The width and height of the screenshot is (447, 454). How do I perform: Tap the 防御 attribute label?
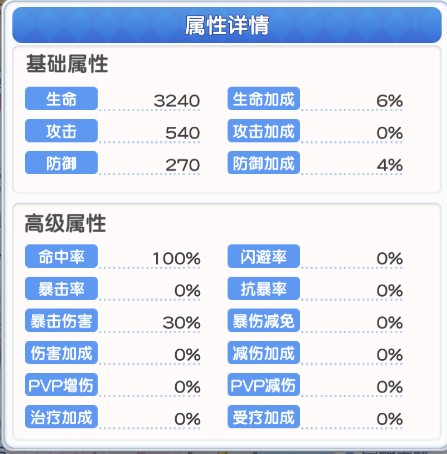pyautogui.click(x=61, y=163)
